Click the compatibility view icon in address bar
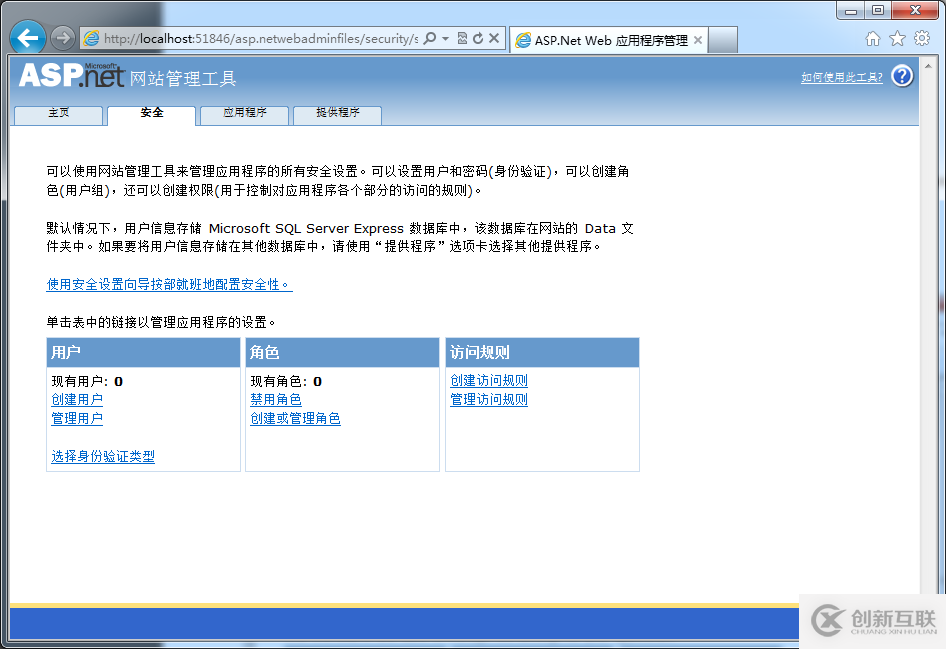 462,38
